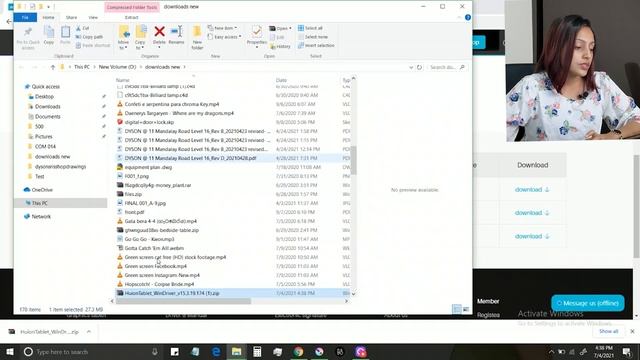Click the Paste ribbon icon
Screen dimensions: 640x360
point(65,36)
